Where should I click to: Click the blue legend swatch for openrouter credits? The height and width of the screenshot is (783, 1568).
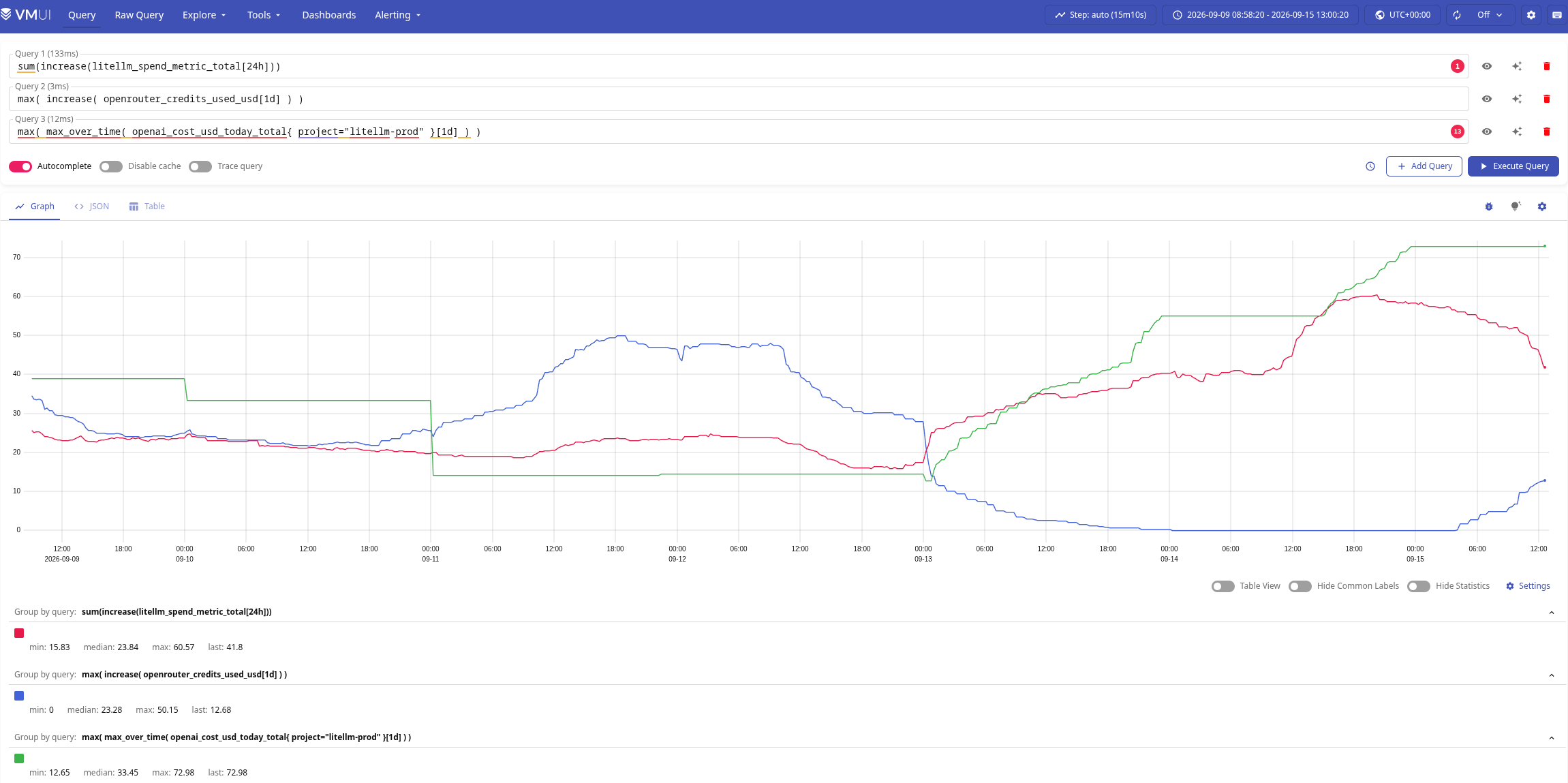click(x=19, y=696)
